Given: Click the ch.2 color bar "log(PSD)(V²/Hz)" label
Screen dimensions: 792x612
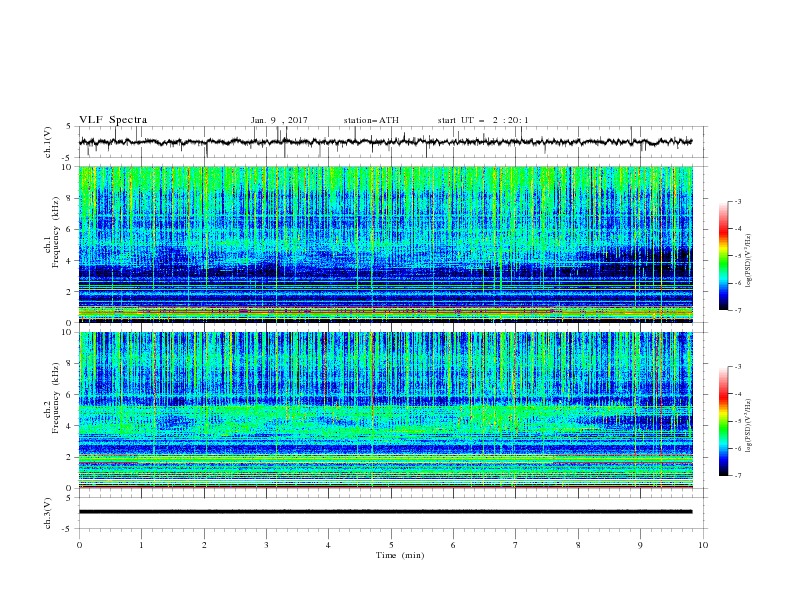Looking at the screenshot, I should click(x=748, y=425).
